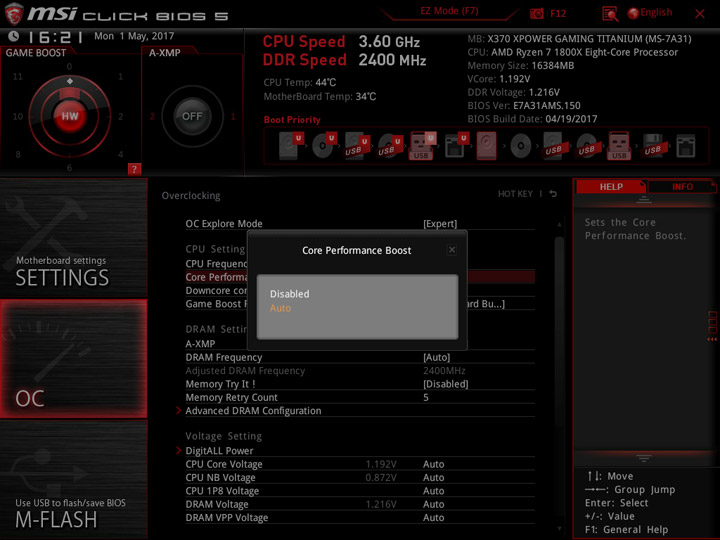Screen dimensions: 720x540
Task: Open Memory Try It ! [Disabled] dropdown
Action: pos(445,384)
